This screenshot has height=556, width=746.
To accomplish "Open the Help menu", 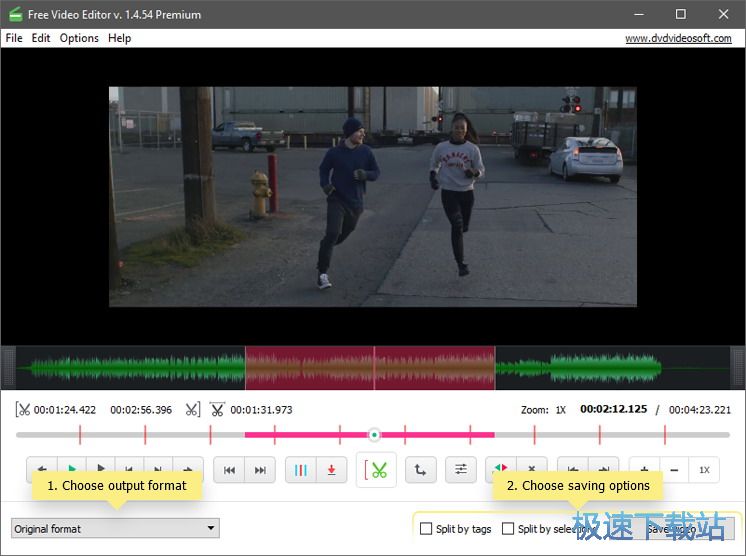I will click(x=119, y=38).
